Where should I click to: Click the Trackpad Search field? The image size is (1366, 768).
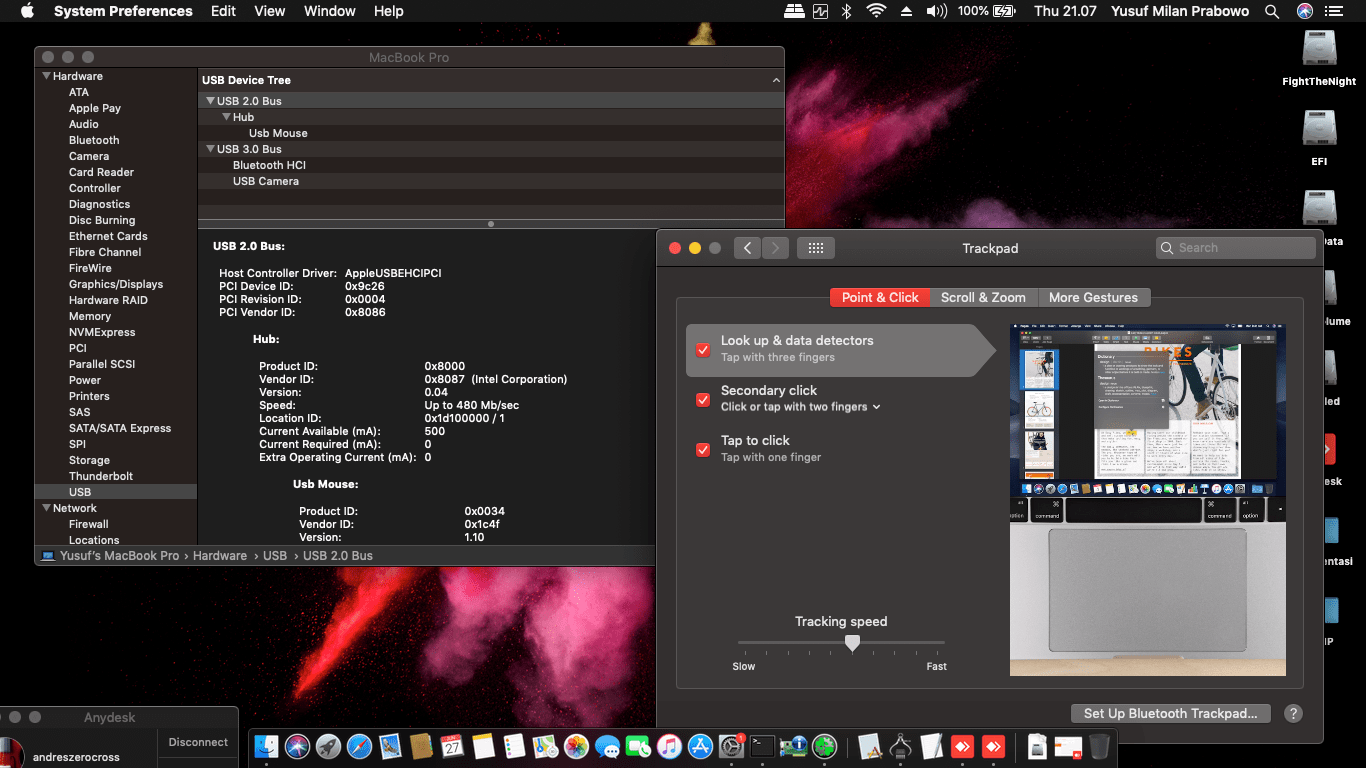(1235, 248)
